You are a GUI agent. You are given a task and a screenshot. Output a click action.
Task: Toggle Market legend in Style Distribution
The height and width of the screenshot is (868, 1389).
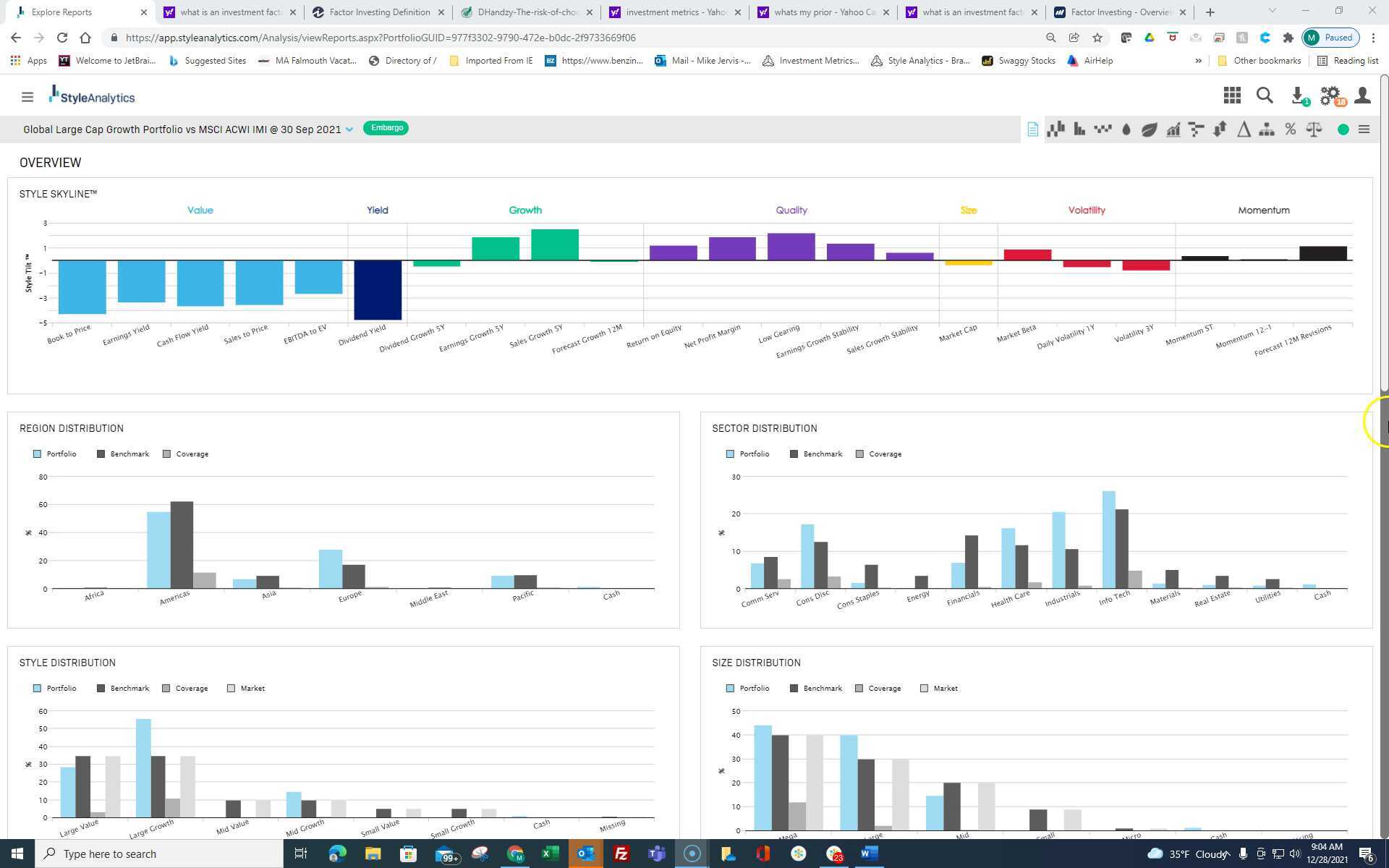coord(246,689)
